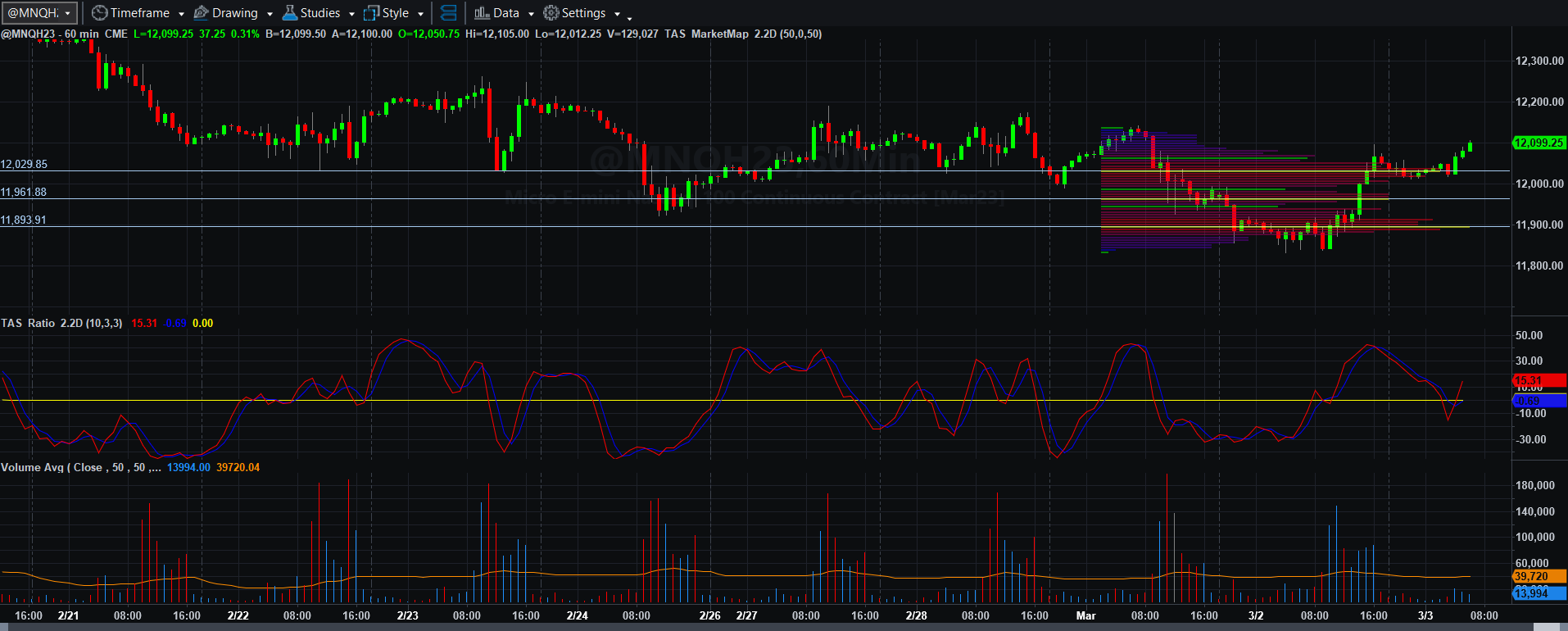Image resolution: width=1568 pixels, height=631 pixels.
Task: Open the Settings menu label
Action: (584, 13)
